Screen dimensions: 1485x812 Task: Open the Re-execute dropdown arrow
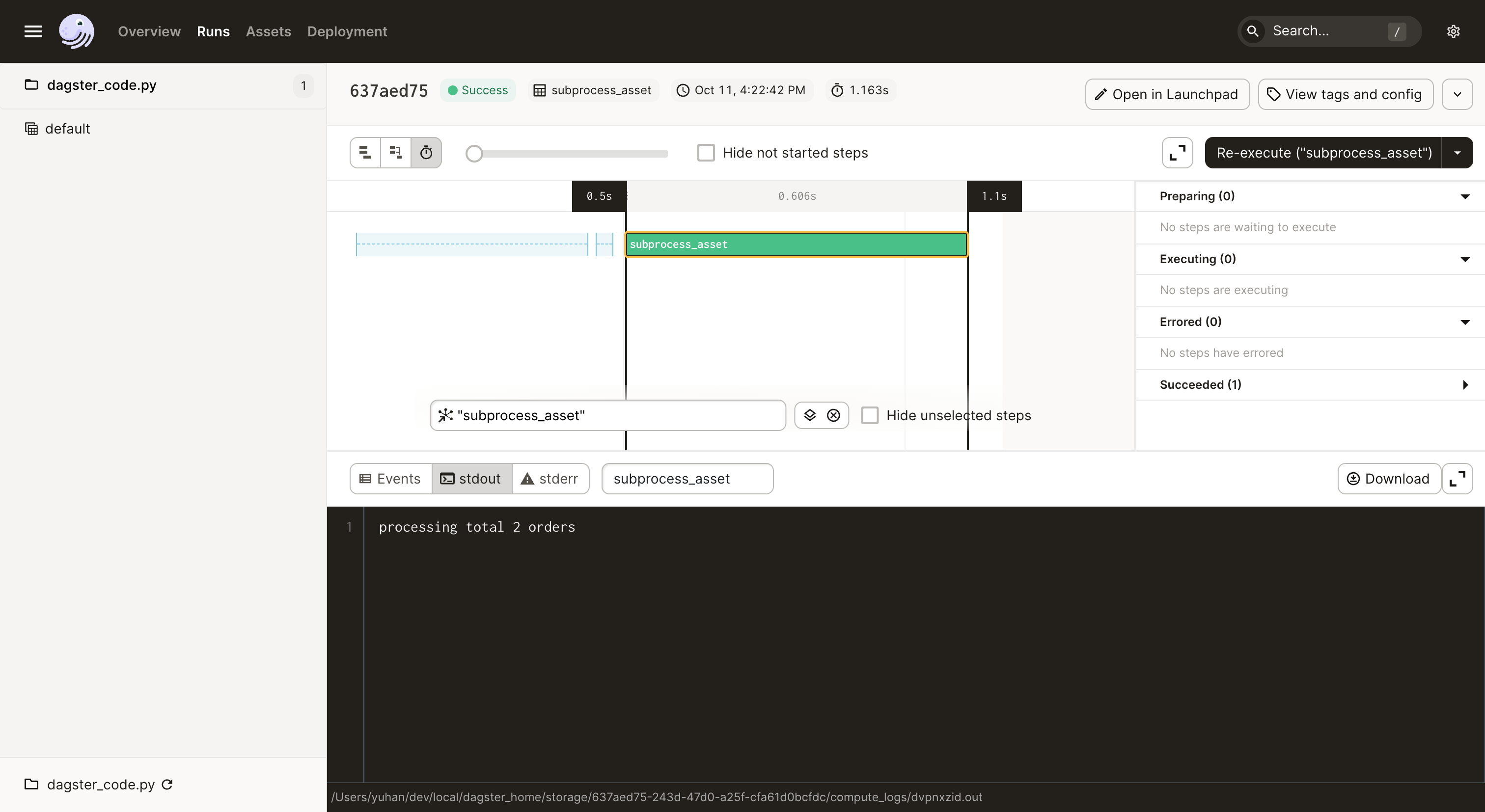tap(1458, 152)
